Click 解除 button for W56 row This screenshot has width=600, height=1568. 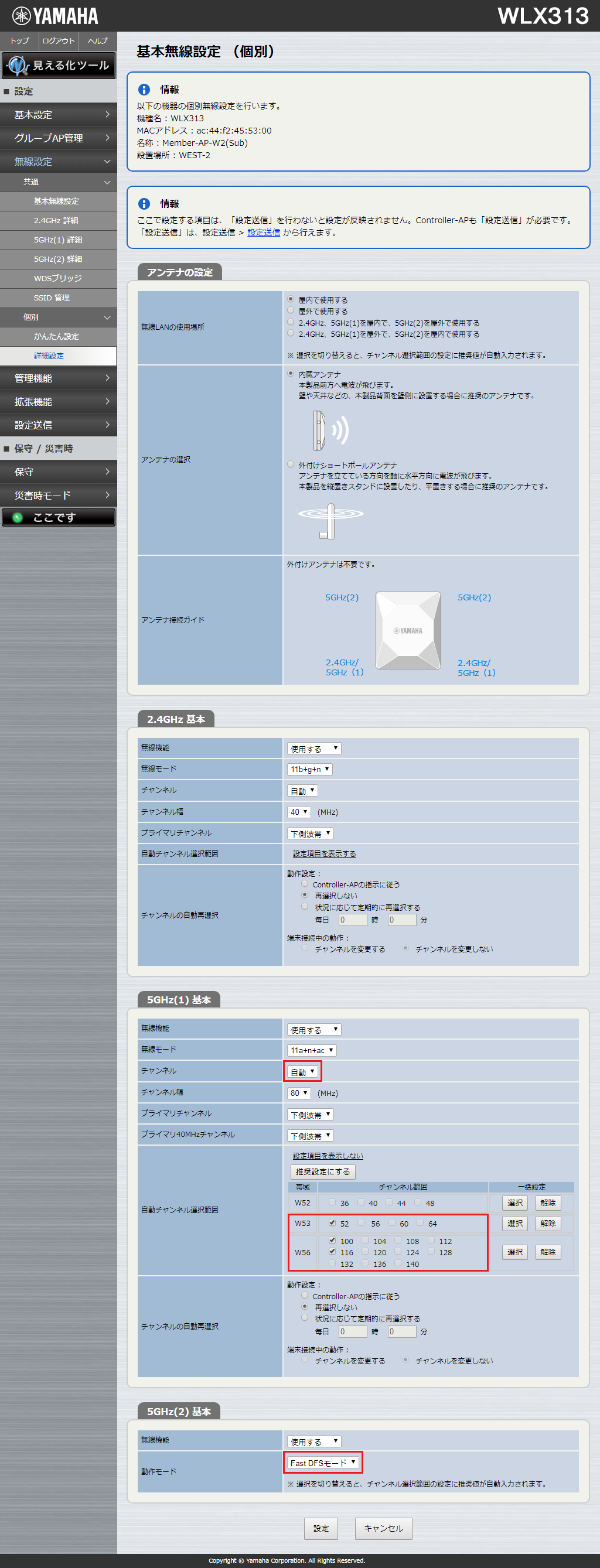(x=548, y=1252)
